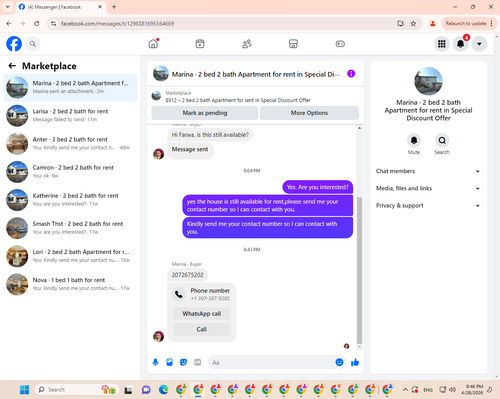Reload the page in Chrome
Viewport: 500px width, 399px height.
(37, 23)
